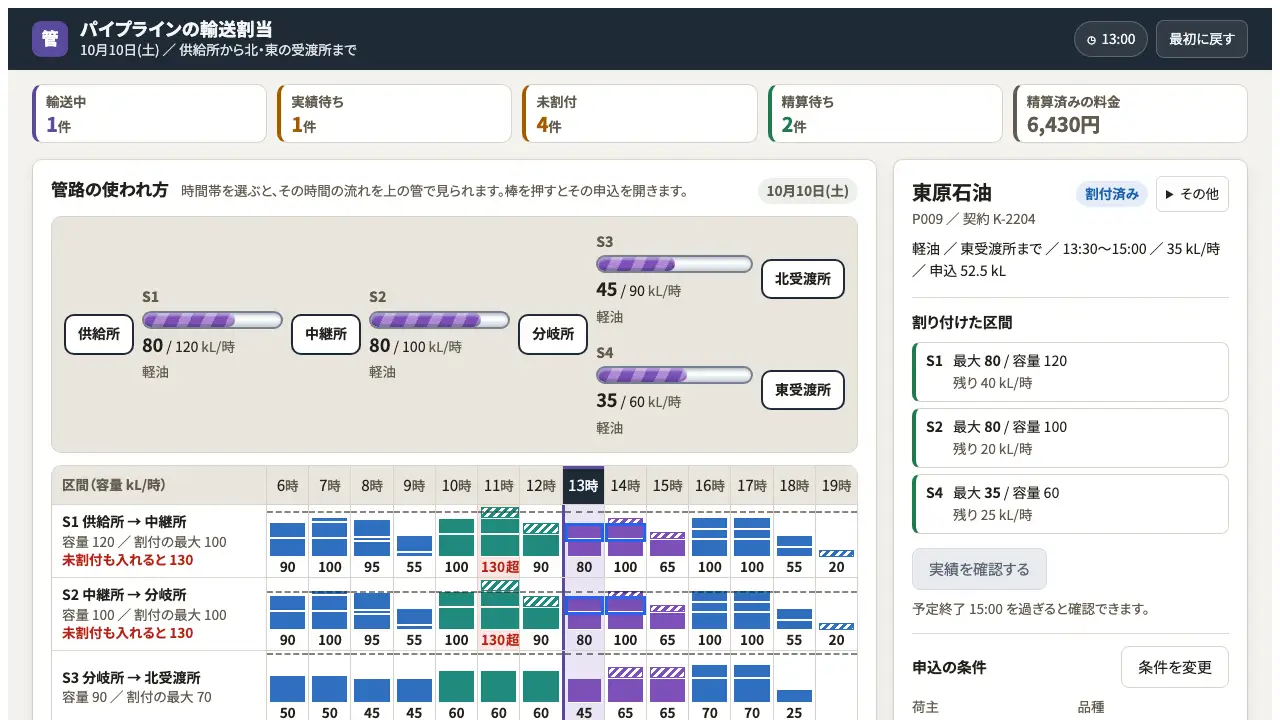Select the 東受渡所 node
Screen dimensions: 1280x720
coord(803,390)
